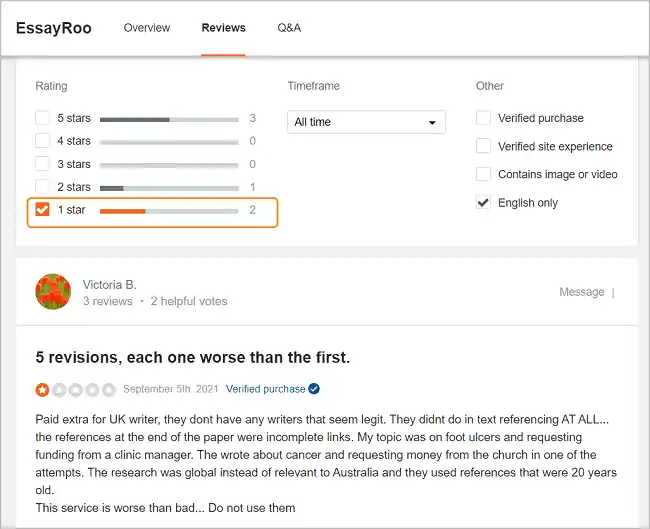Click the 1 star count '2'
Image resolution: width=650 pixels, height=529 pixels.
pyautogui.click(x=252, y=210)
